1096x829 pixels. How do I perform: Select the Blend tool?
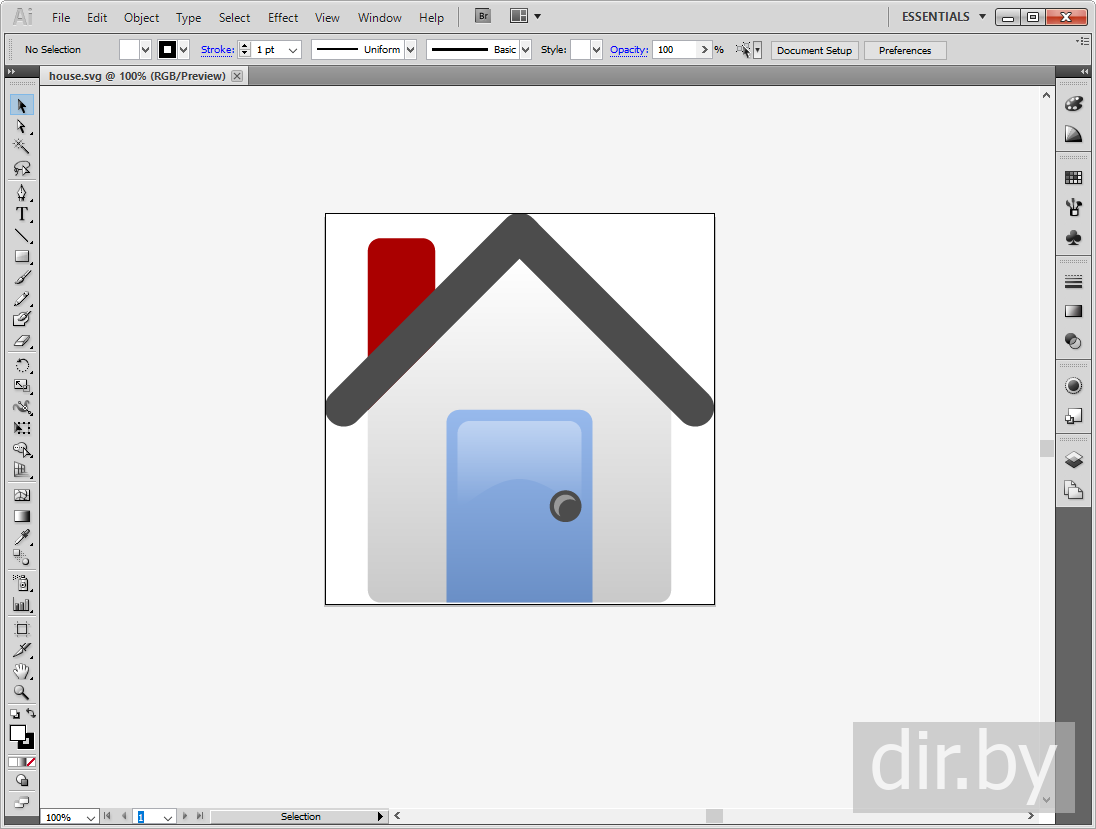point(22,558)
